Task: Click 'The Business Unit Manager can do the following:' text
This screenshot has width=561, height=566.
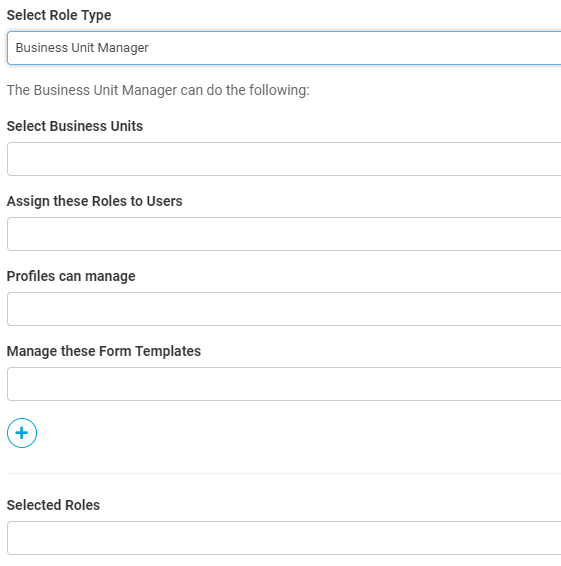Action: coord(158,90)
